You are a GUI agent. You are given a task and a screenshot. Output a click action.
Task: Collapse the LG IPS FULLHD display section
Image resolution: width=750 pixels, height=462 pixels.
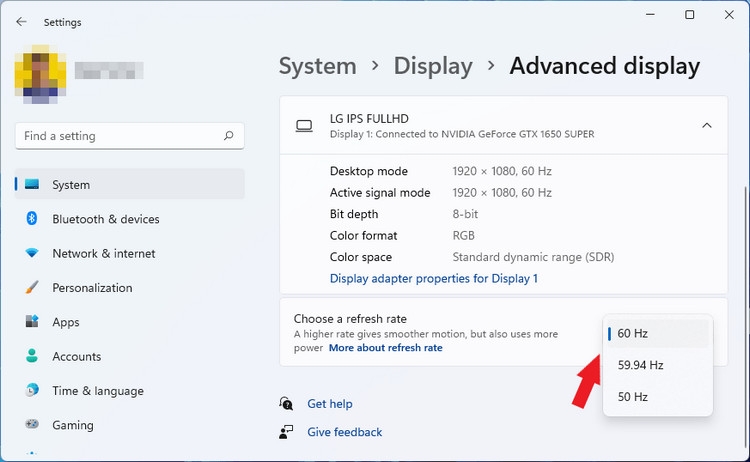706,125
